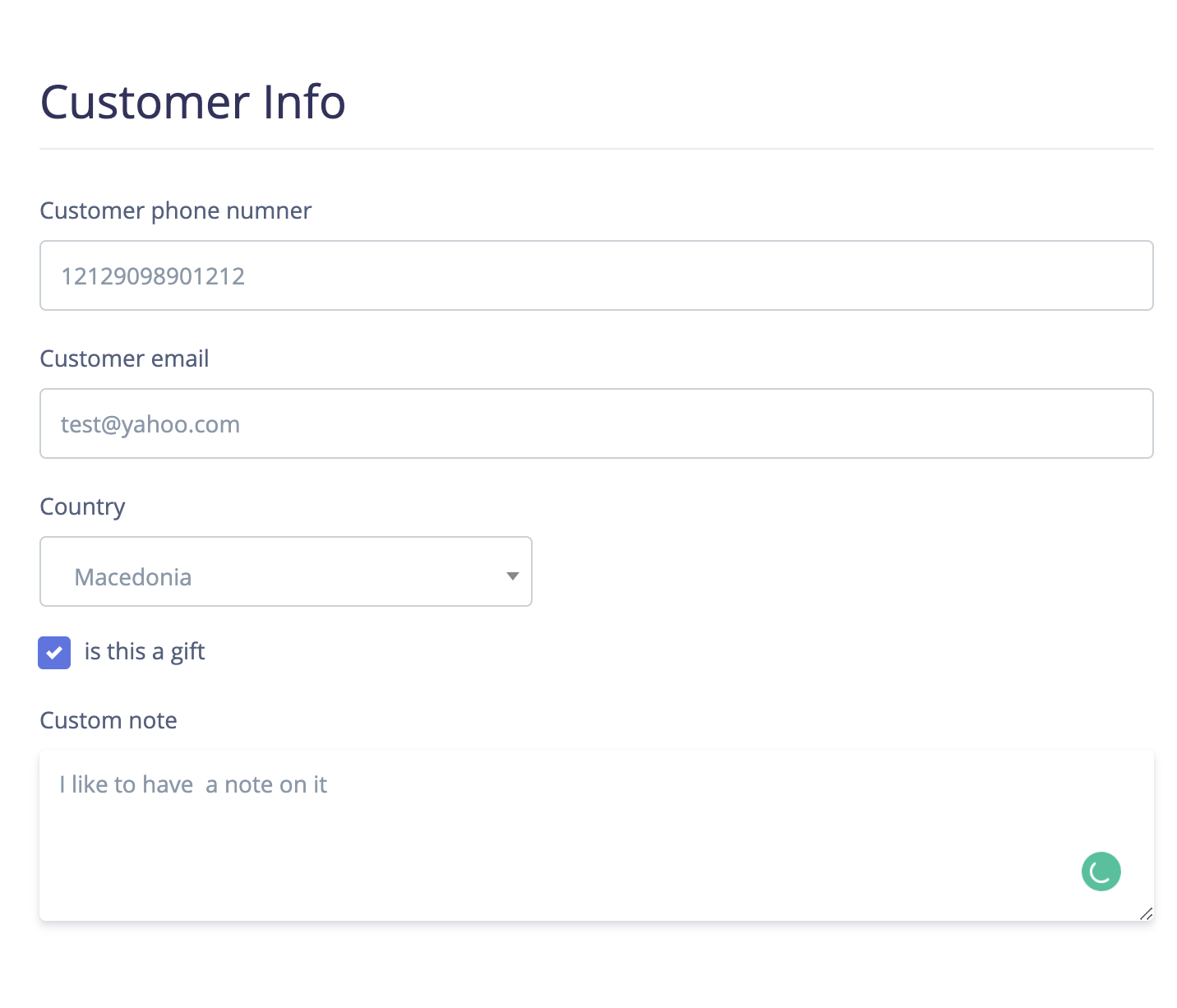Click the phone number text 12129098901212
1177x1008 pixels.
[153, 276]
